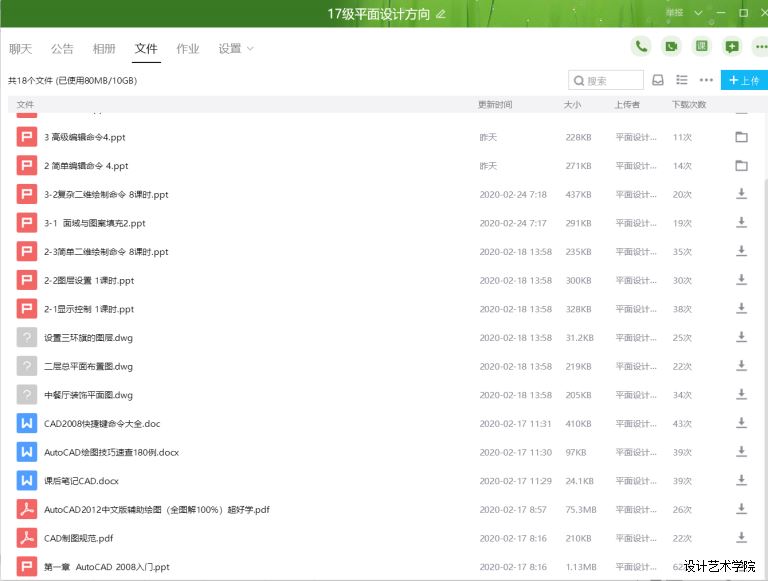The image size is (768, 581).
Task: Download CAD制图规范.pdf
Action: coord(741,538)
